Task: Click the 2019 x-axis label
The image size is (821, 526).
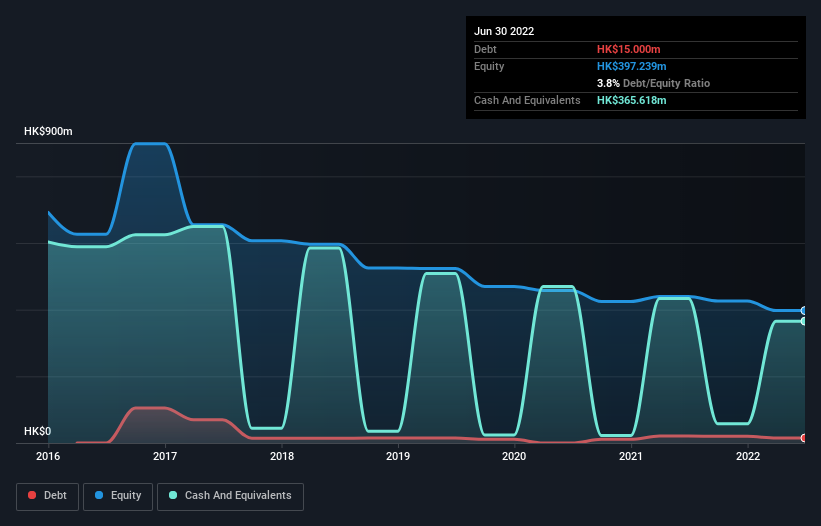Action: point(398,456)
